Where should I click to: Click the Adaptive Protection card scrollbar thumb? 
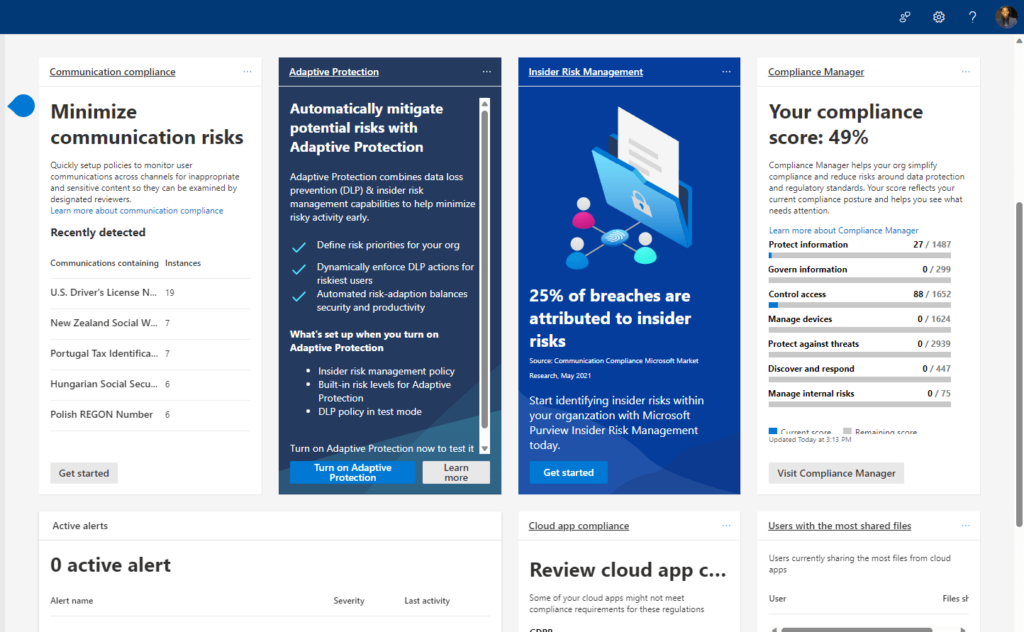485,269
